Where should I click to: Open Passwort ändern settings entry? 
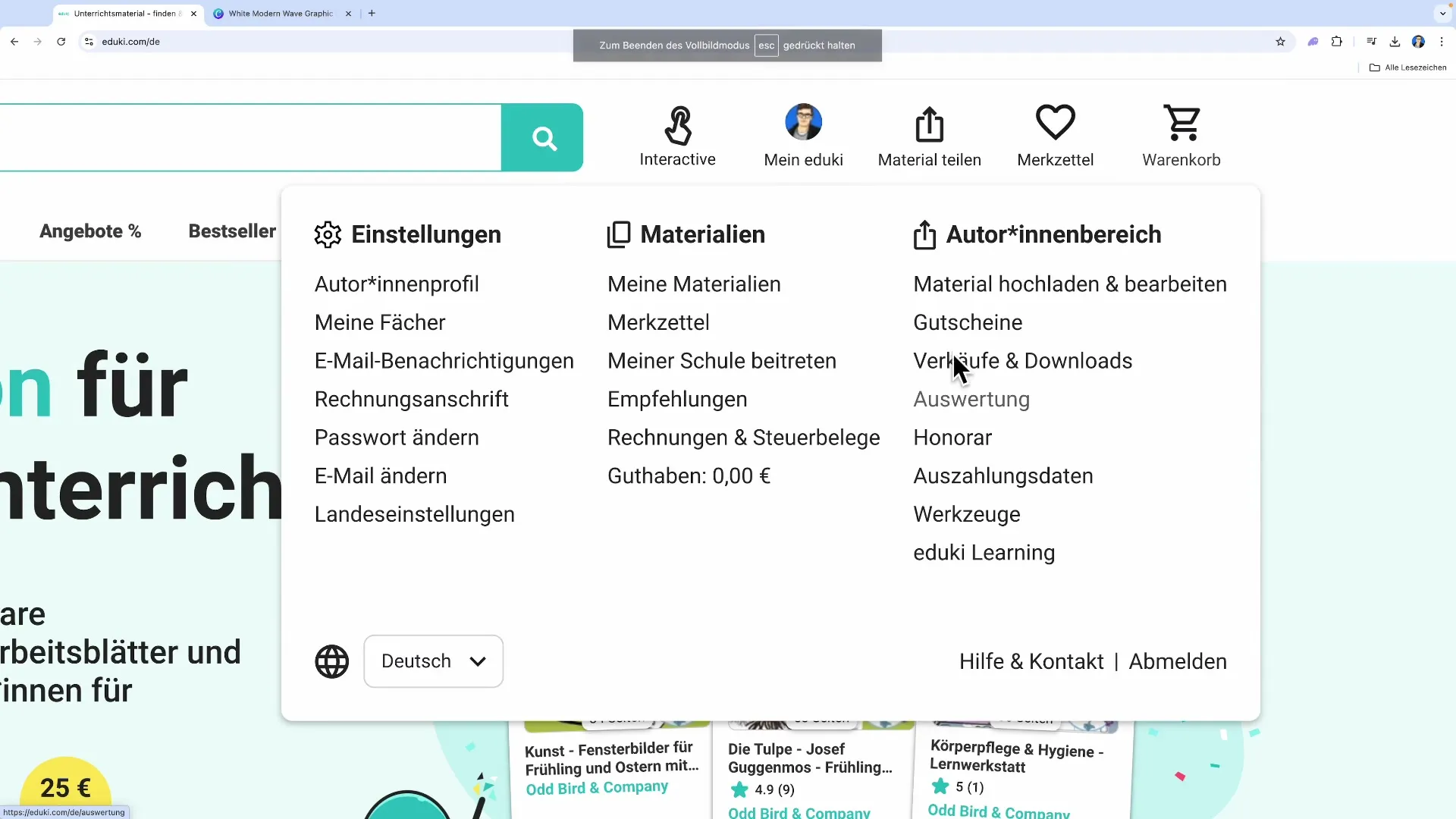coord(397,438)
